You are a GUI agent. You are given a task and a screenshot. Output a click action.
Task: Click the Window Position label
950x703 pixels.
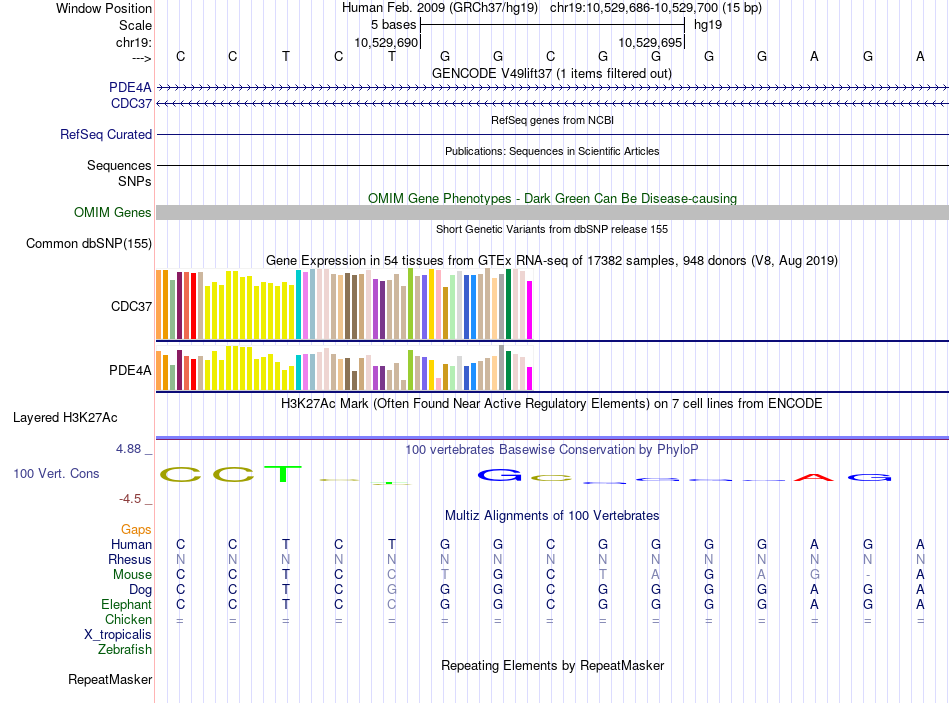(x=104, y=8)
